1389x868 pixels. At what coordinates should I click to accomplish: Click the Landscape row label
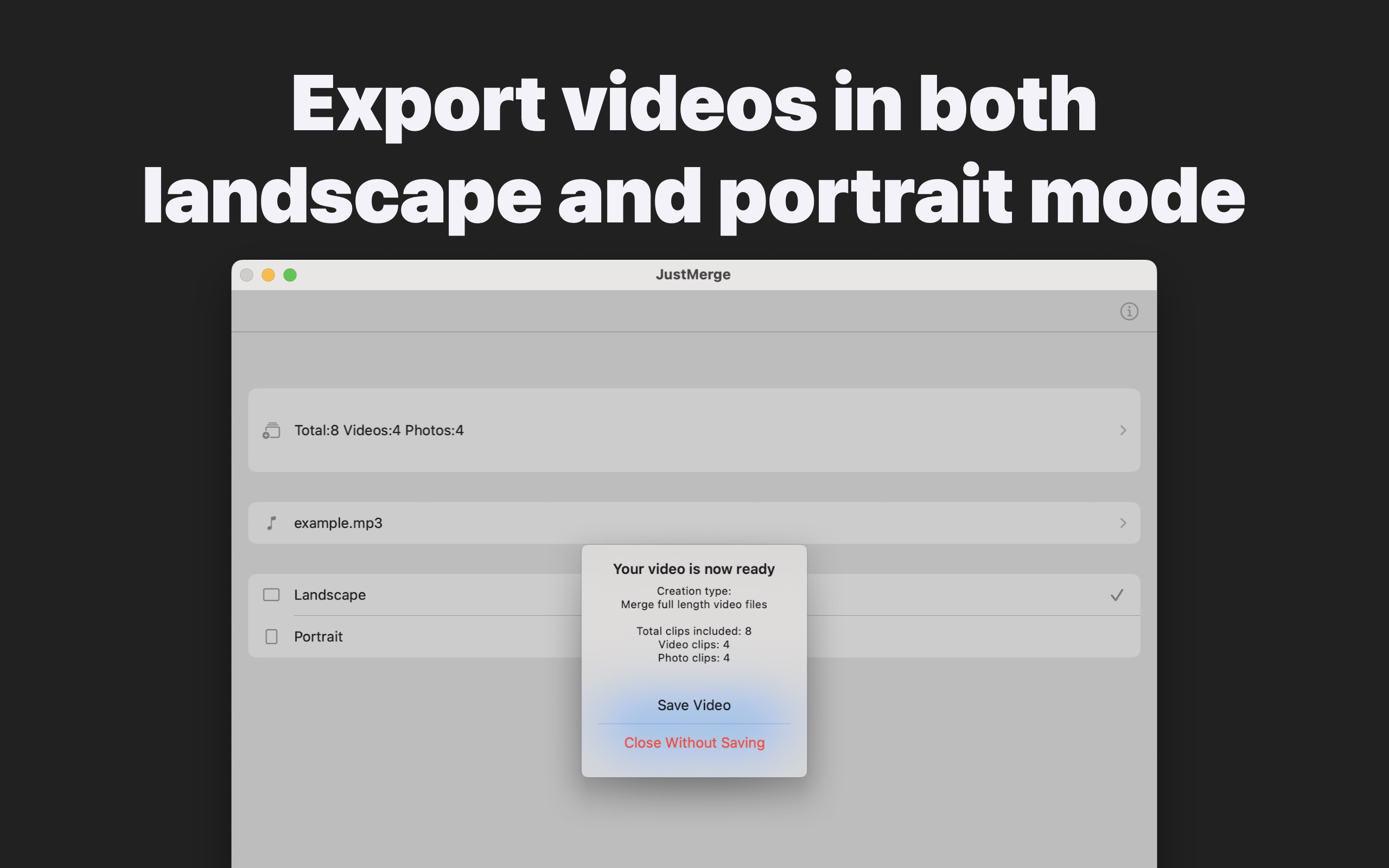tap(330, 595)
